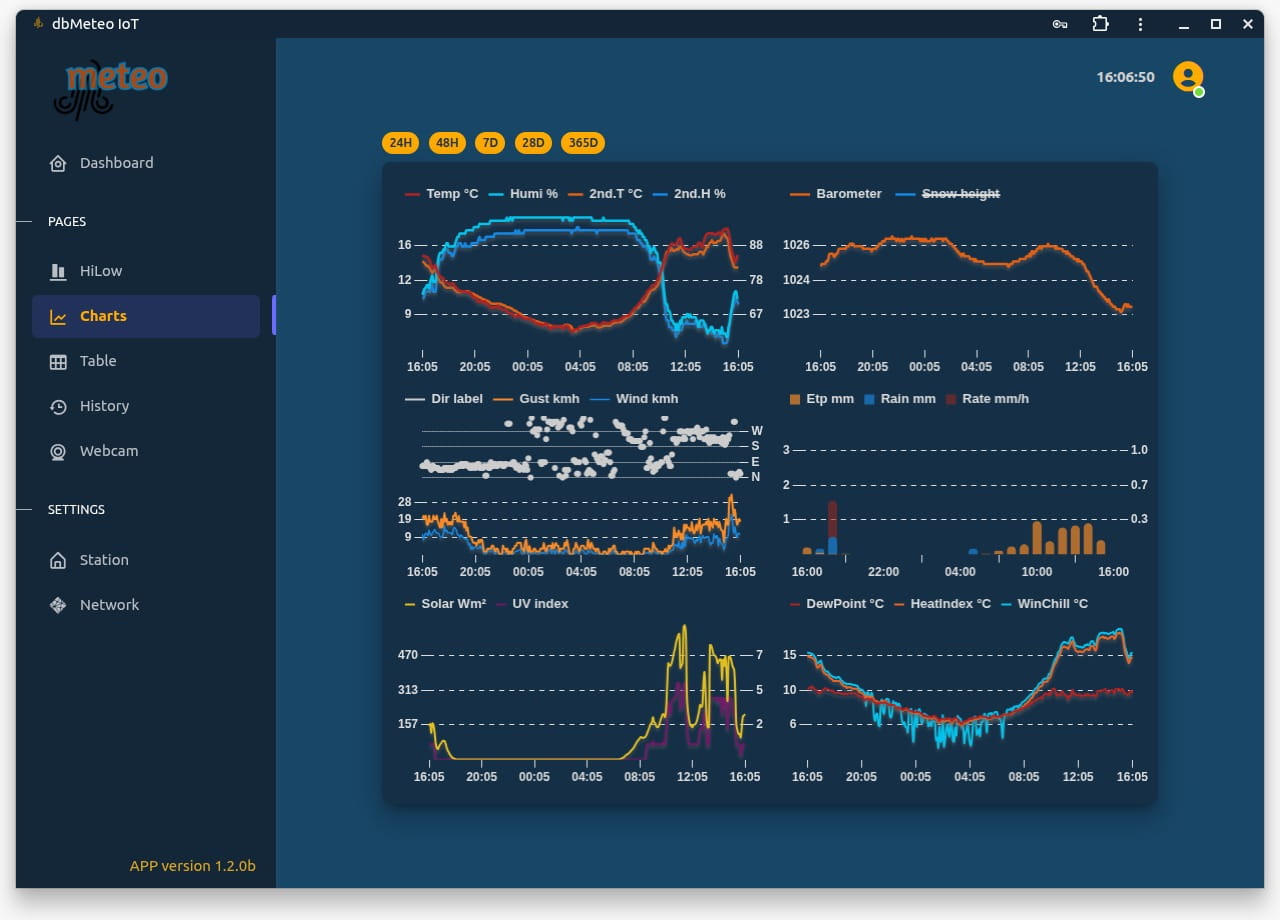
Task: Click the user avatar icon
Action: click(1188, 76)
